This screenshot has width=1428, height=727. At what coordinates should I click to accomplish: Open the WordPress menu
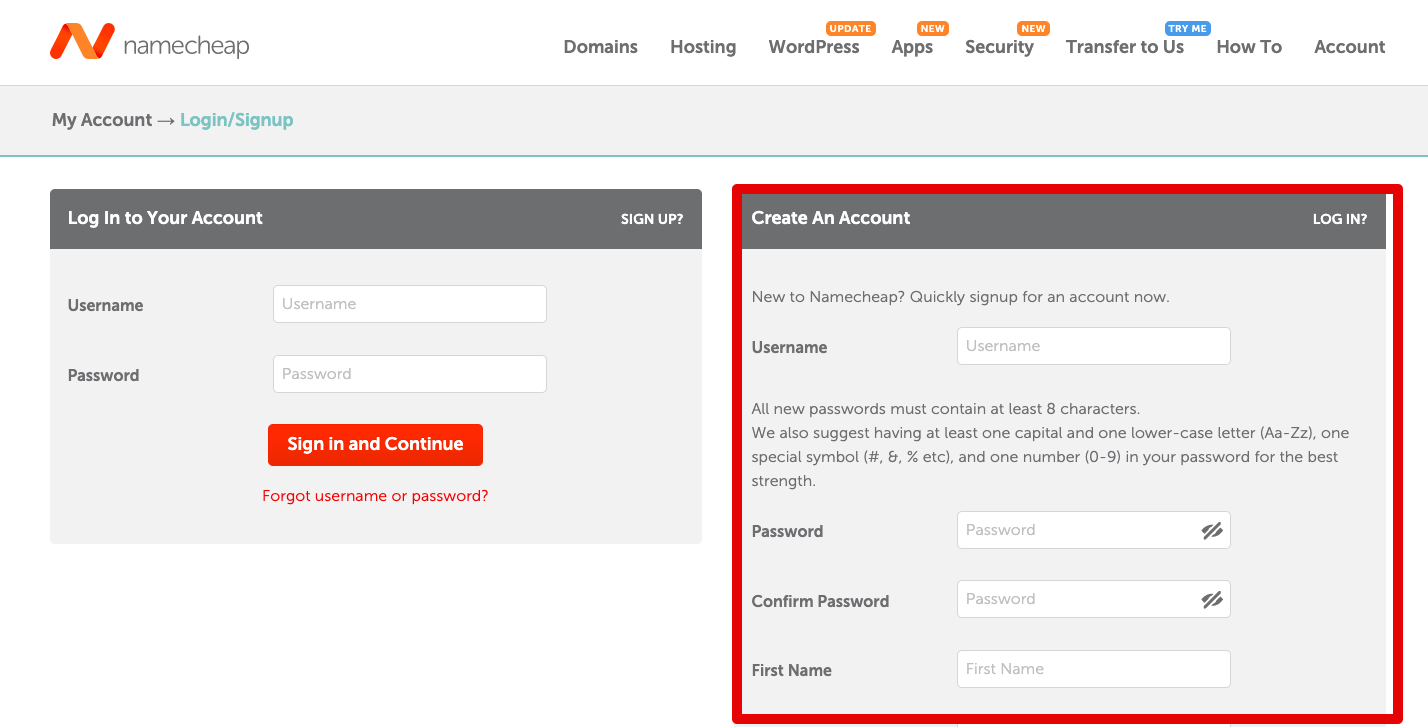(x=814, y=47)
